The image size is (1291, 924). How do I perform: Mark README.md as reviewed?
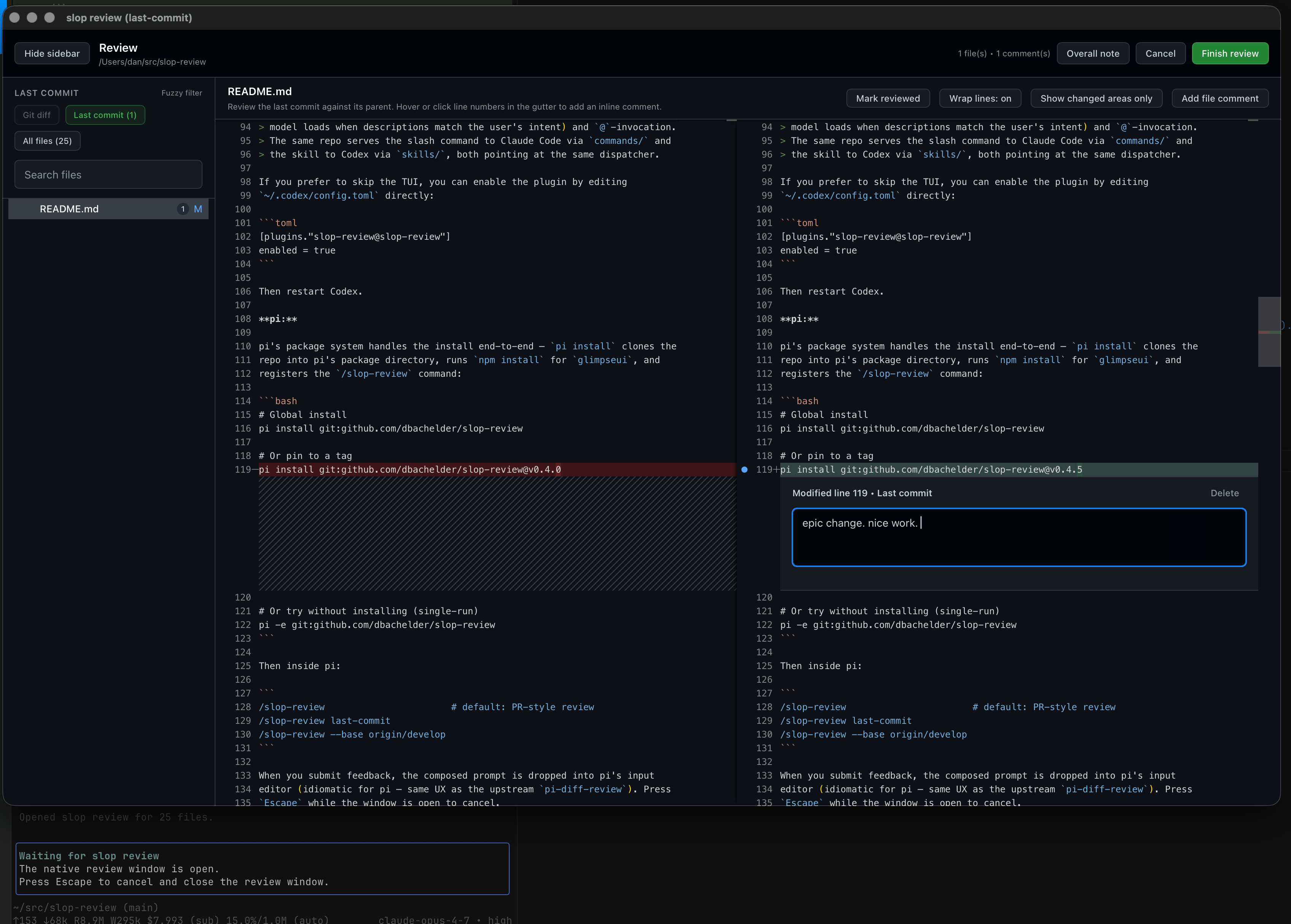point(888,99)
